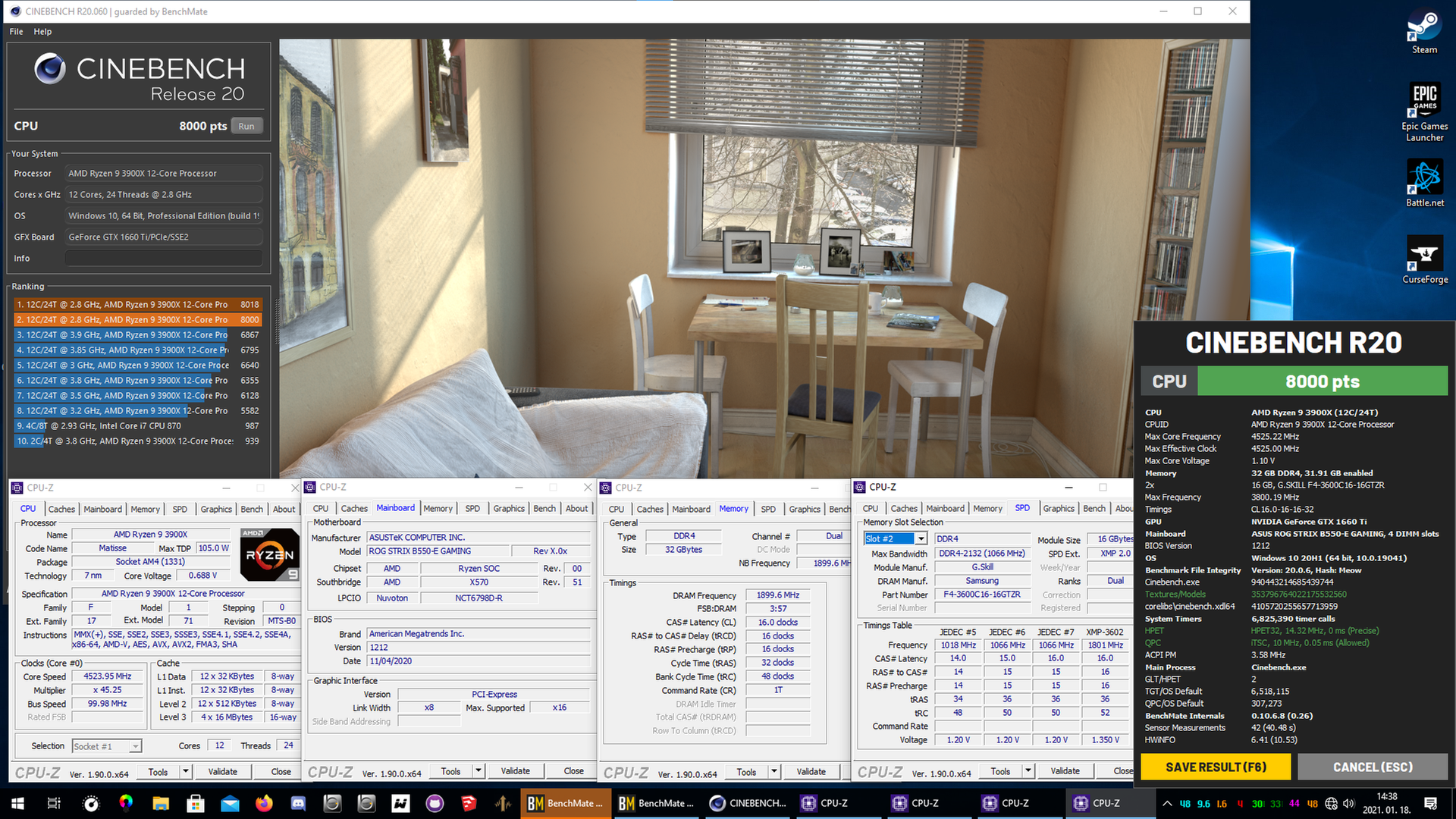This screenshot has width=1456, height=819.
Task: Select Graphics tab in CPU-Z Mainboard window
Action: 509,509
